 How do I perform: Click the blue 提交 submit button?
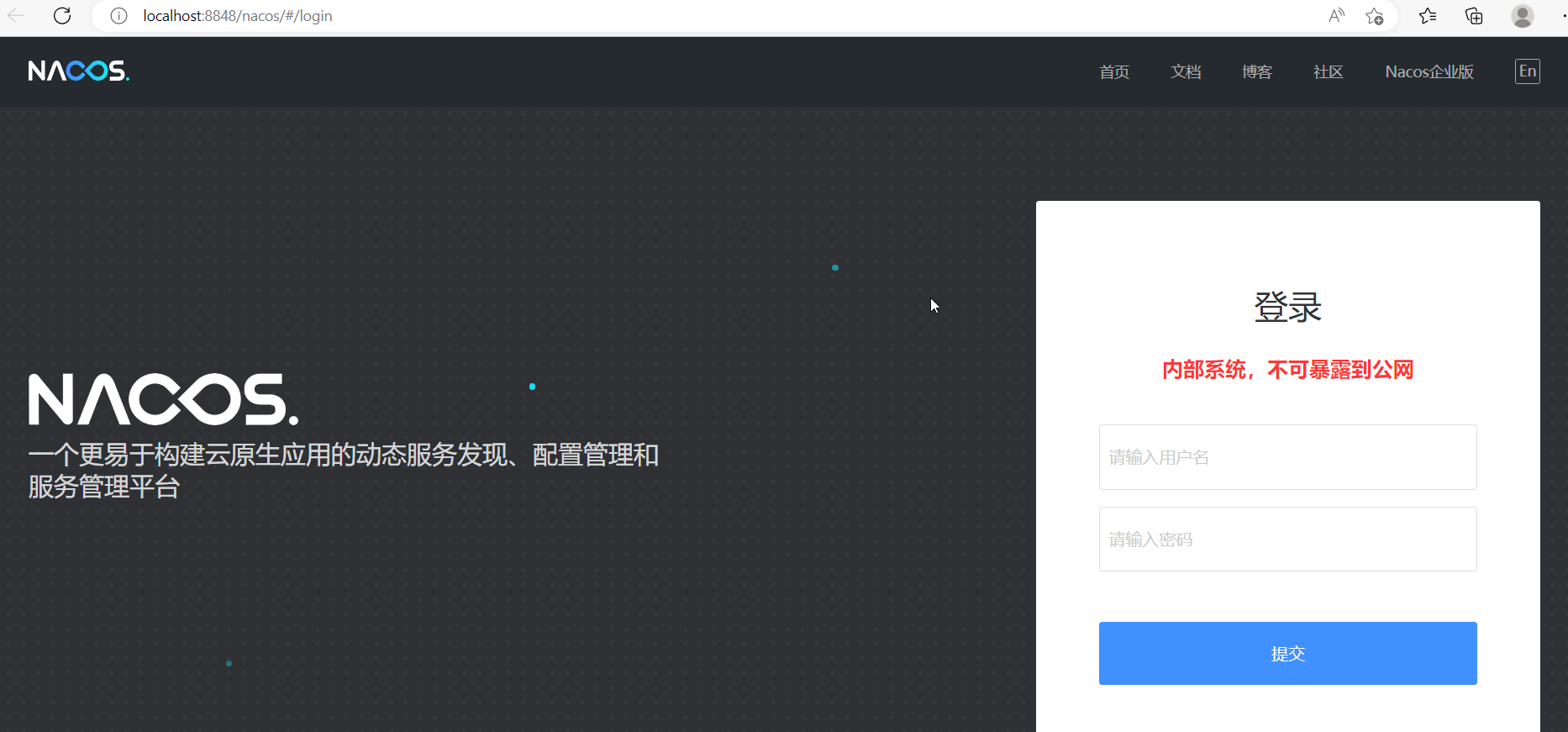[x=1287, y=653]
